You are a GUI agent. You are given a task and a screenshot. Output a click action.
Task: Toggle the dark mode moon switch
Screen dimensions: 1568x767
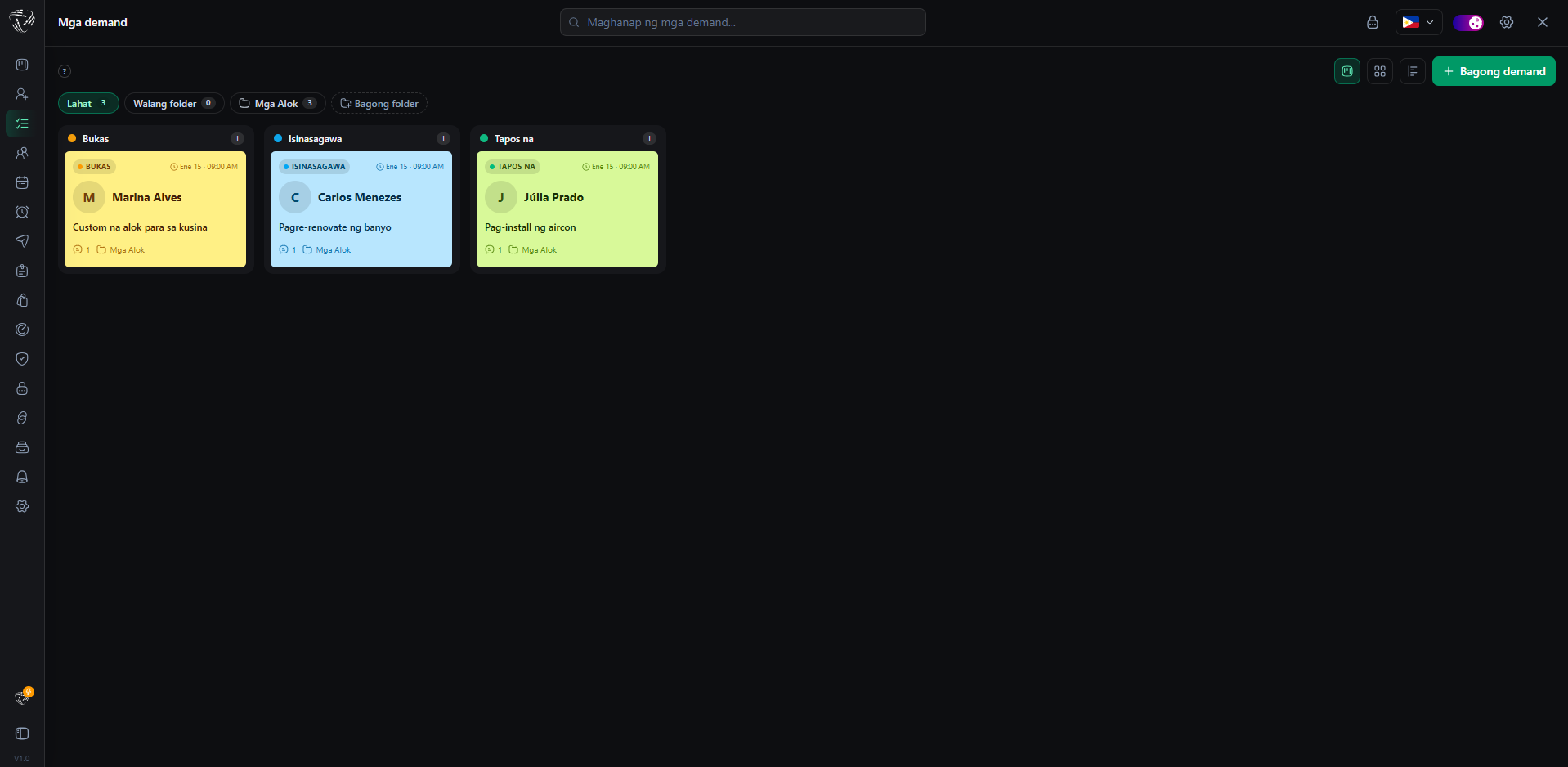1468,22
